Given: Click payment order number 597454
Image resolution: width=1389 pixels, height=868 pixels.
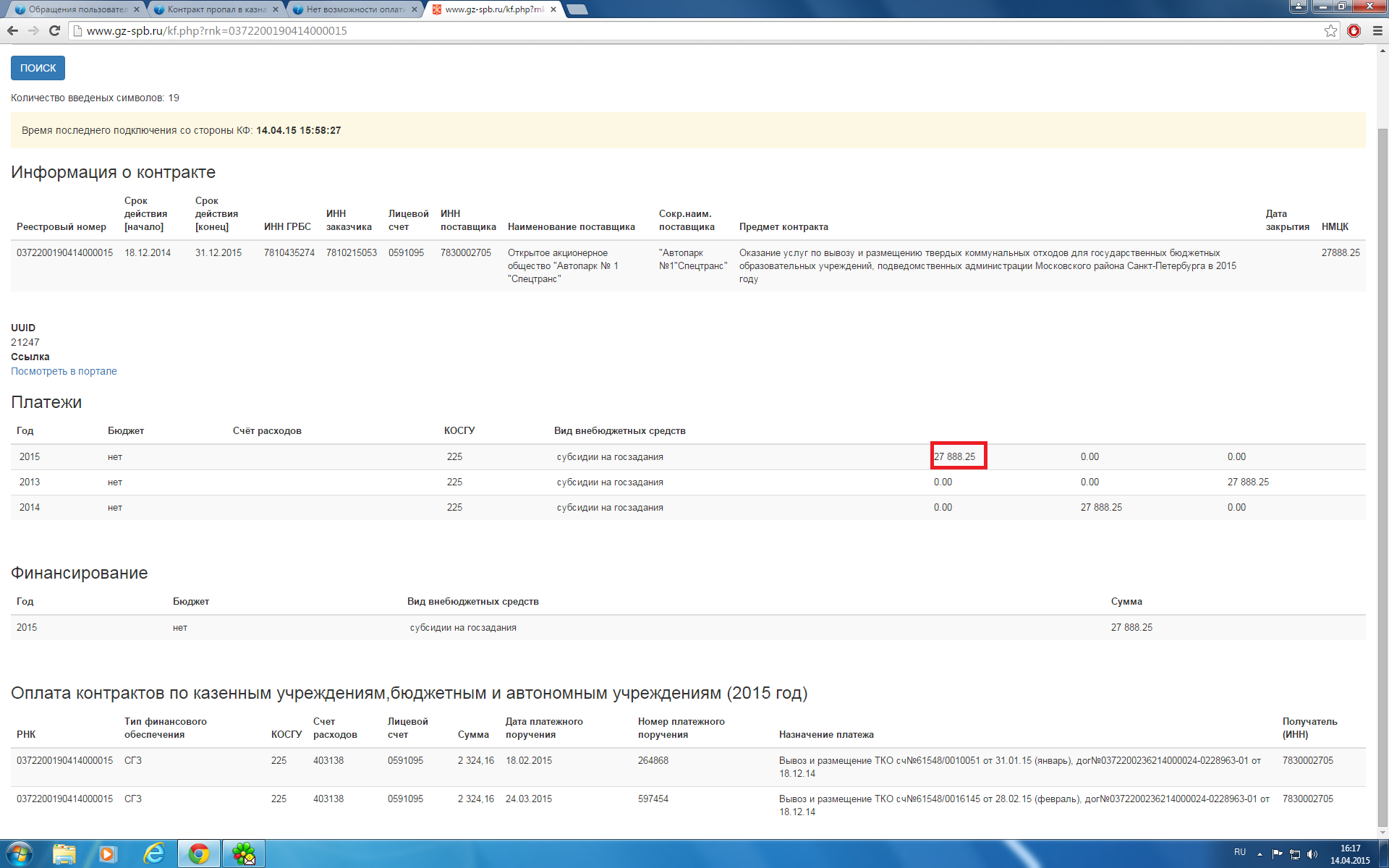Looking at the screenshot, I should point(653,799).
